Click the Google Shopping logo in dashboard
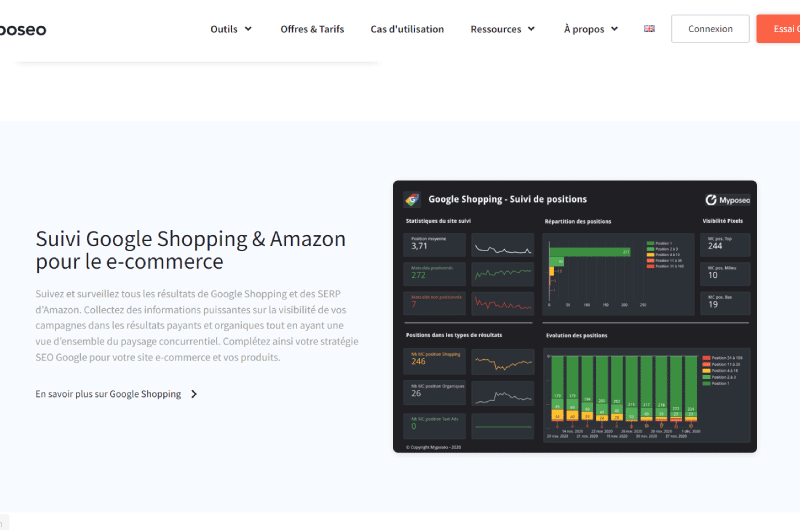The image size is (800, 530). pos(412,199)
